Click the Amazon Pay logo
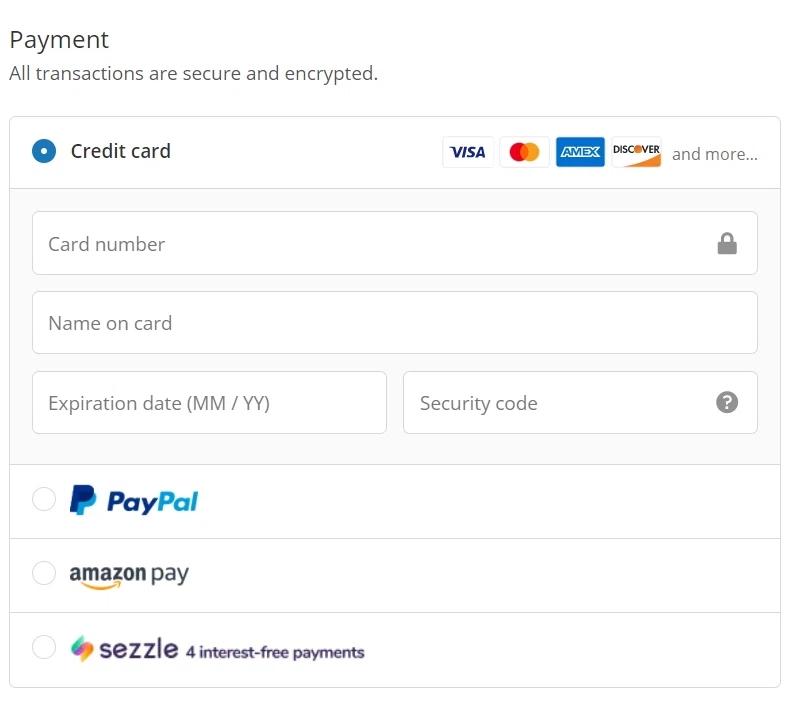Viewport: 797px width, 720px height. click(x=129, y=575)
